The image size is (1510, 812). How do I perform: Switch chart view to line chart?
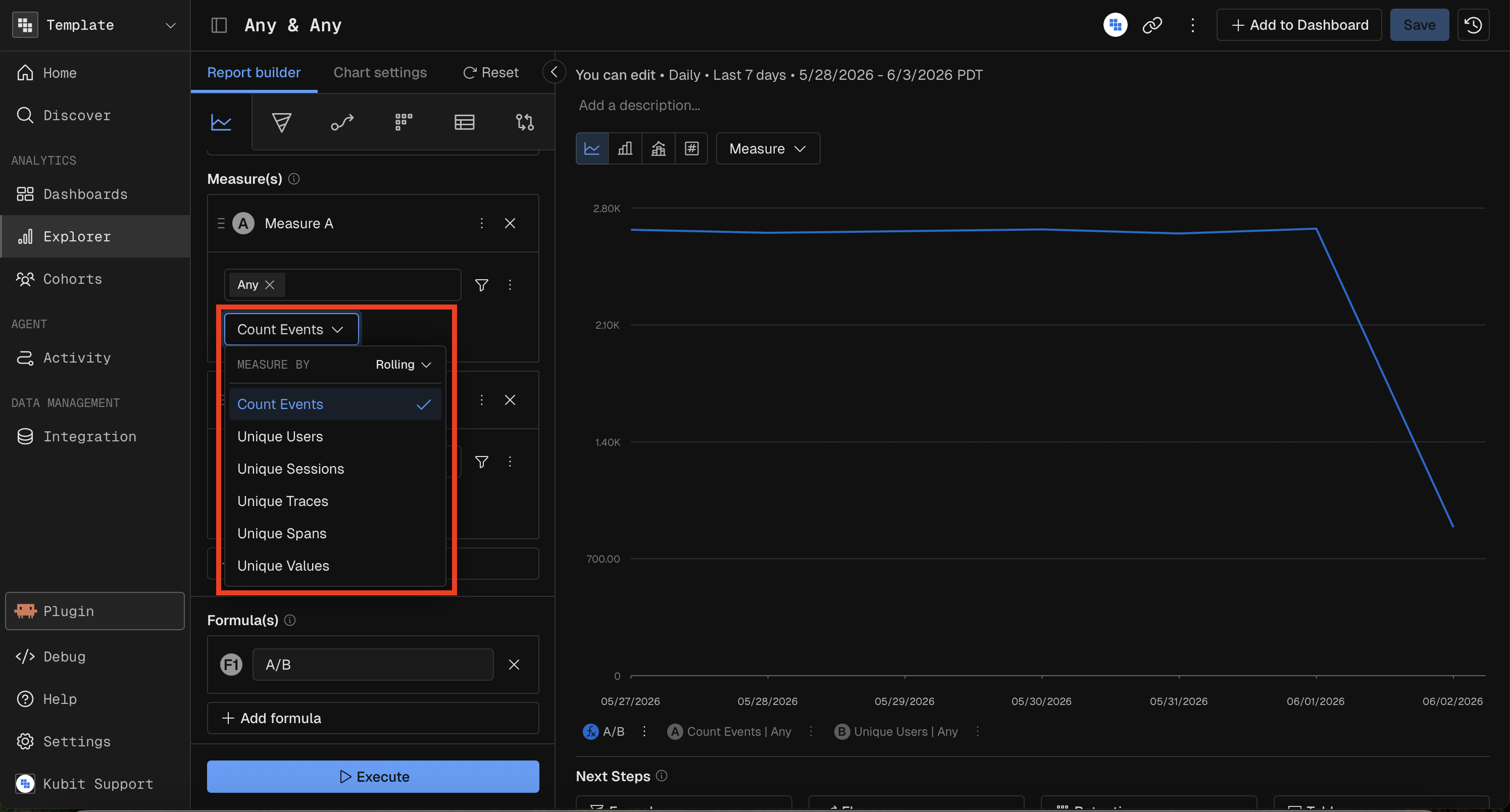592,148
